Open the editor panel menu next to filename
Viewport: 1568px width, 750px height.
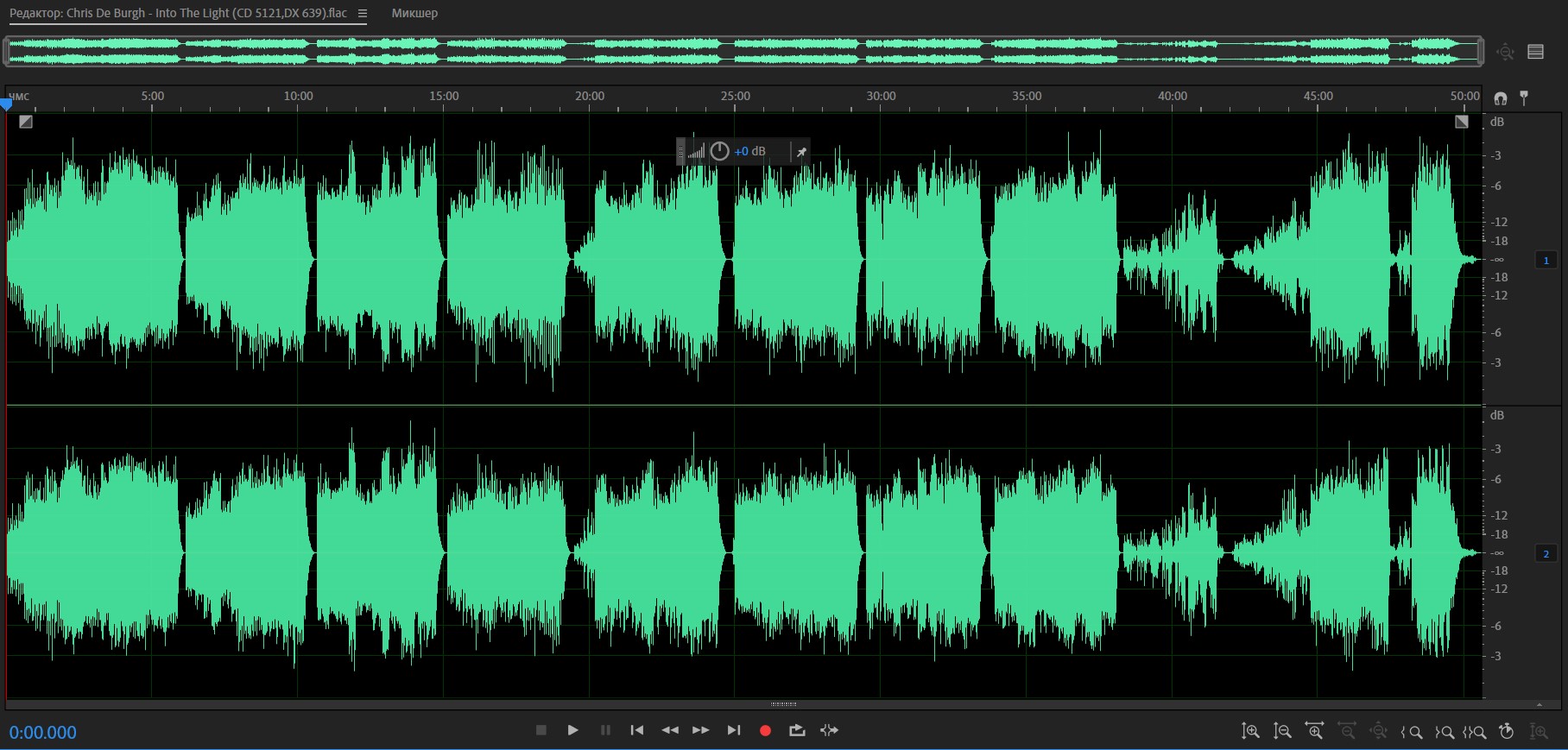[363, 13]
